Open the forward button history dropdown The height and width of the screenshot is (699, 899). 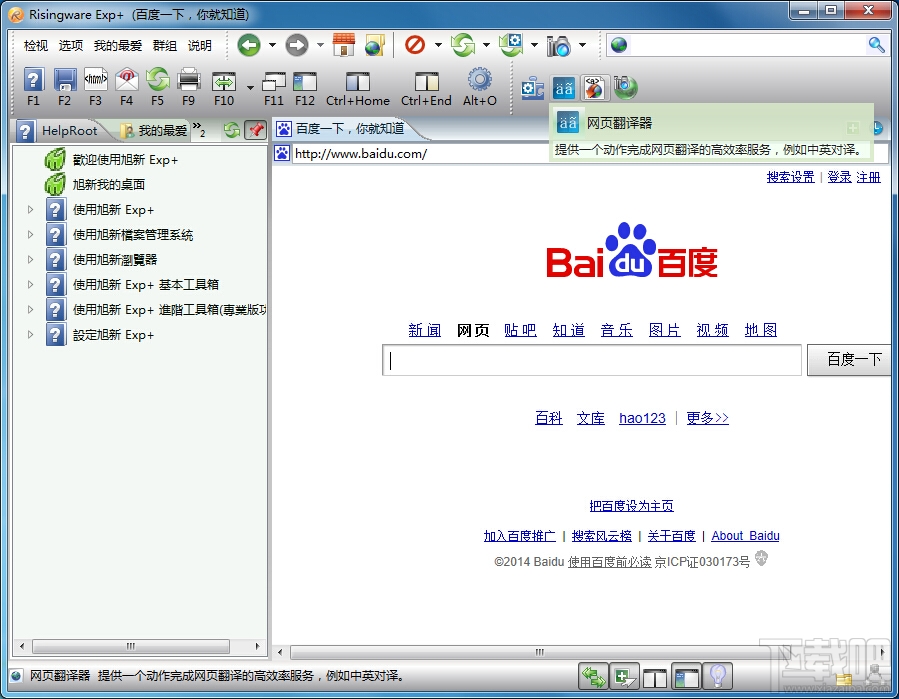[x=320, y=45]
